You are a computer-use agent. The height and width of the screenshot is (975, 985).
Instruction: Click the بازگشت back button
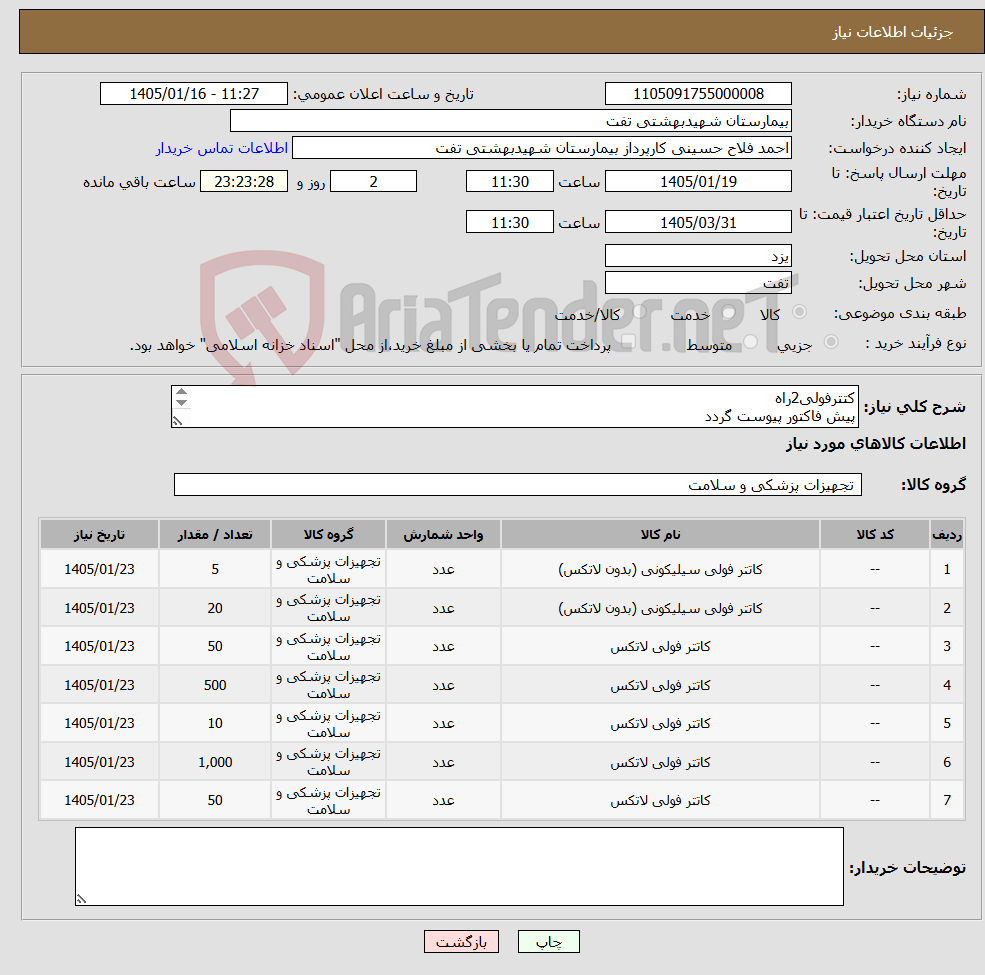point(461,942)
